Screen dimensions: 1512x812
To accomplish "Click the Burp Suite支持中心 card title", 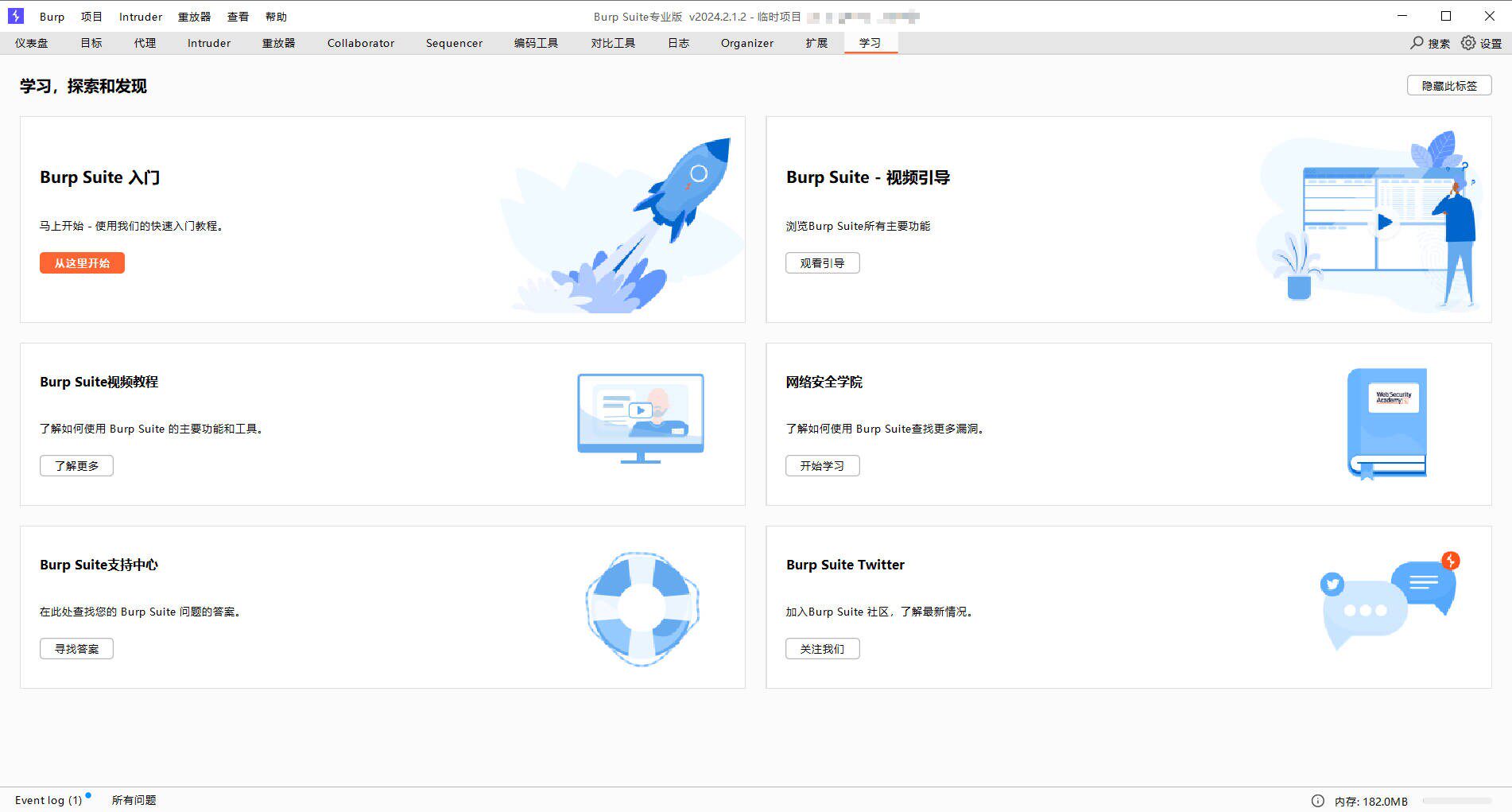I will coord(99,565).
